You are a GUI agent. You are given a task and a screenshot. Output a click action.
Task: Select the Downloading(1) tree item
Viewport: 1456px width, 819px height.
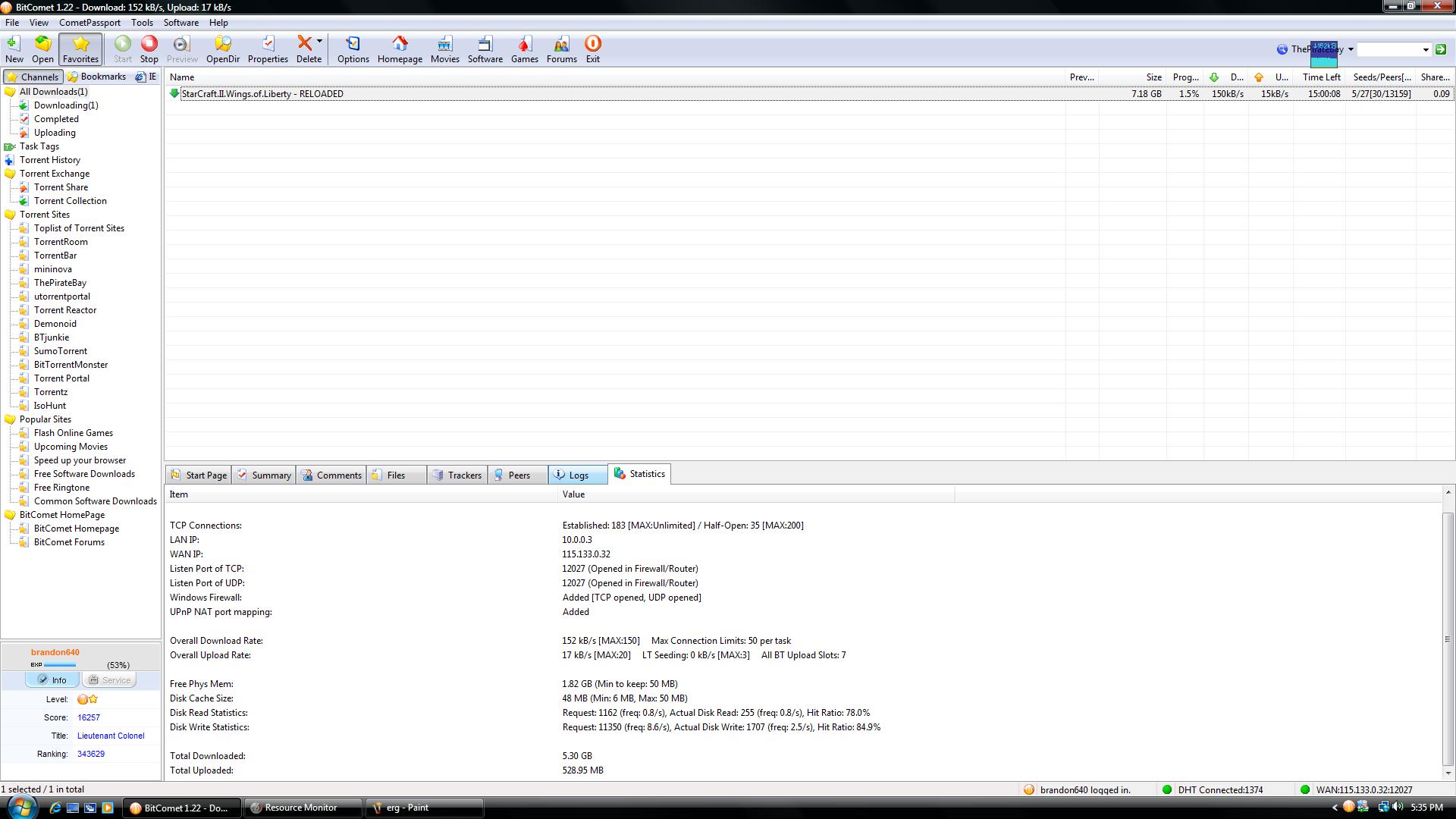[66, 105]
